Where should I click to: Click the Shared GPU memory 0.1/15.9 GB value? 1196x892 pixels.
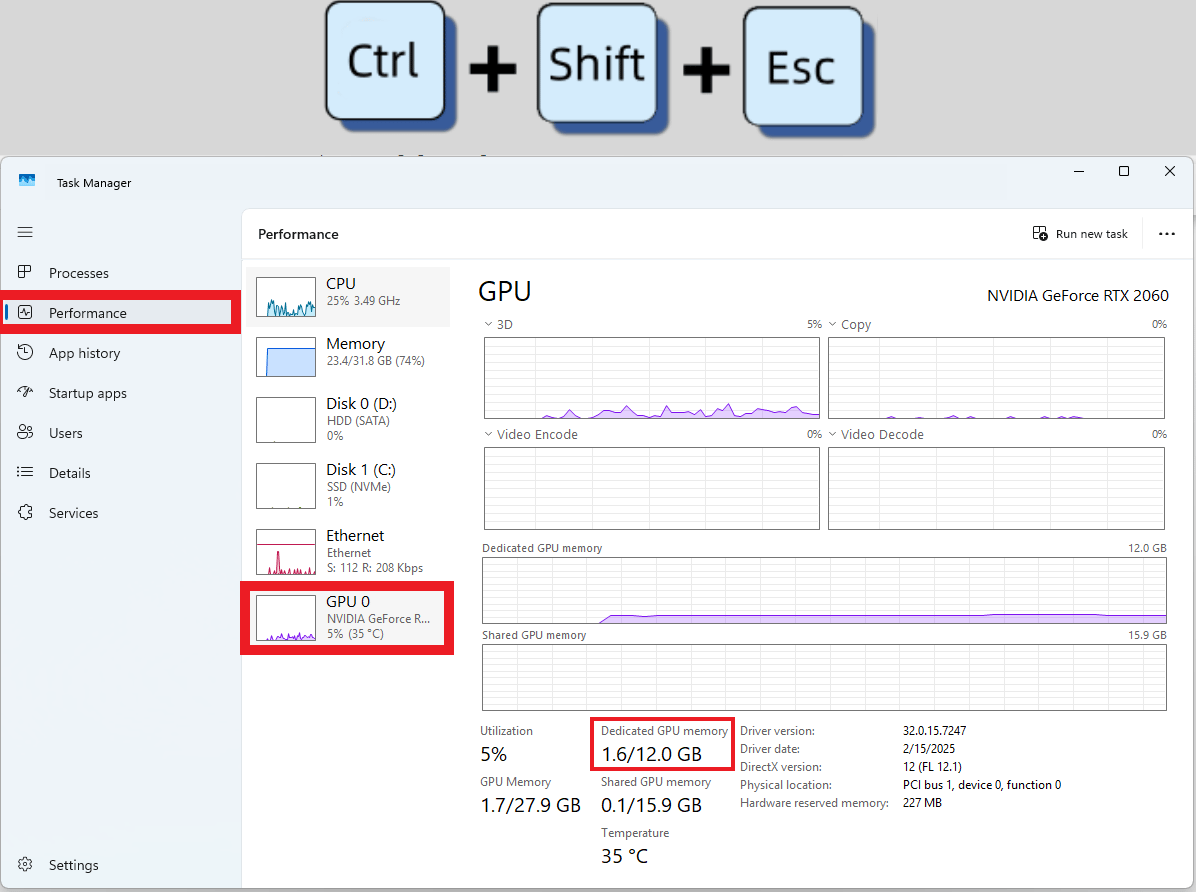point(651,806)
